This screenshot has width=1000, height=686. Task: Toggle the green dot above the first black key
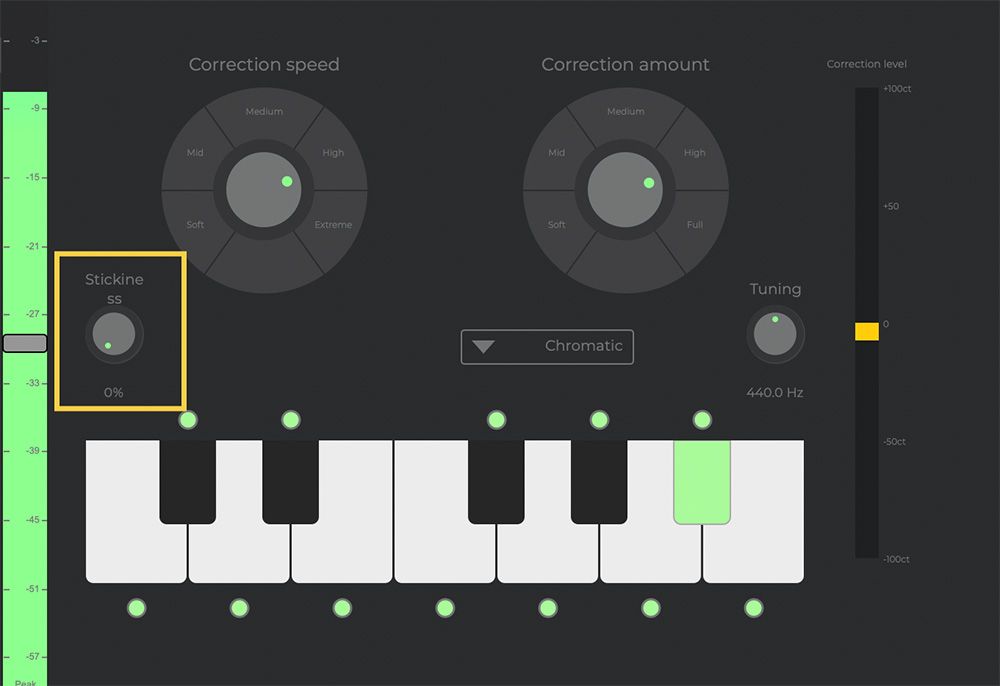pos(188,420)
